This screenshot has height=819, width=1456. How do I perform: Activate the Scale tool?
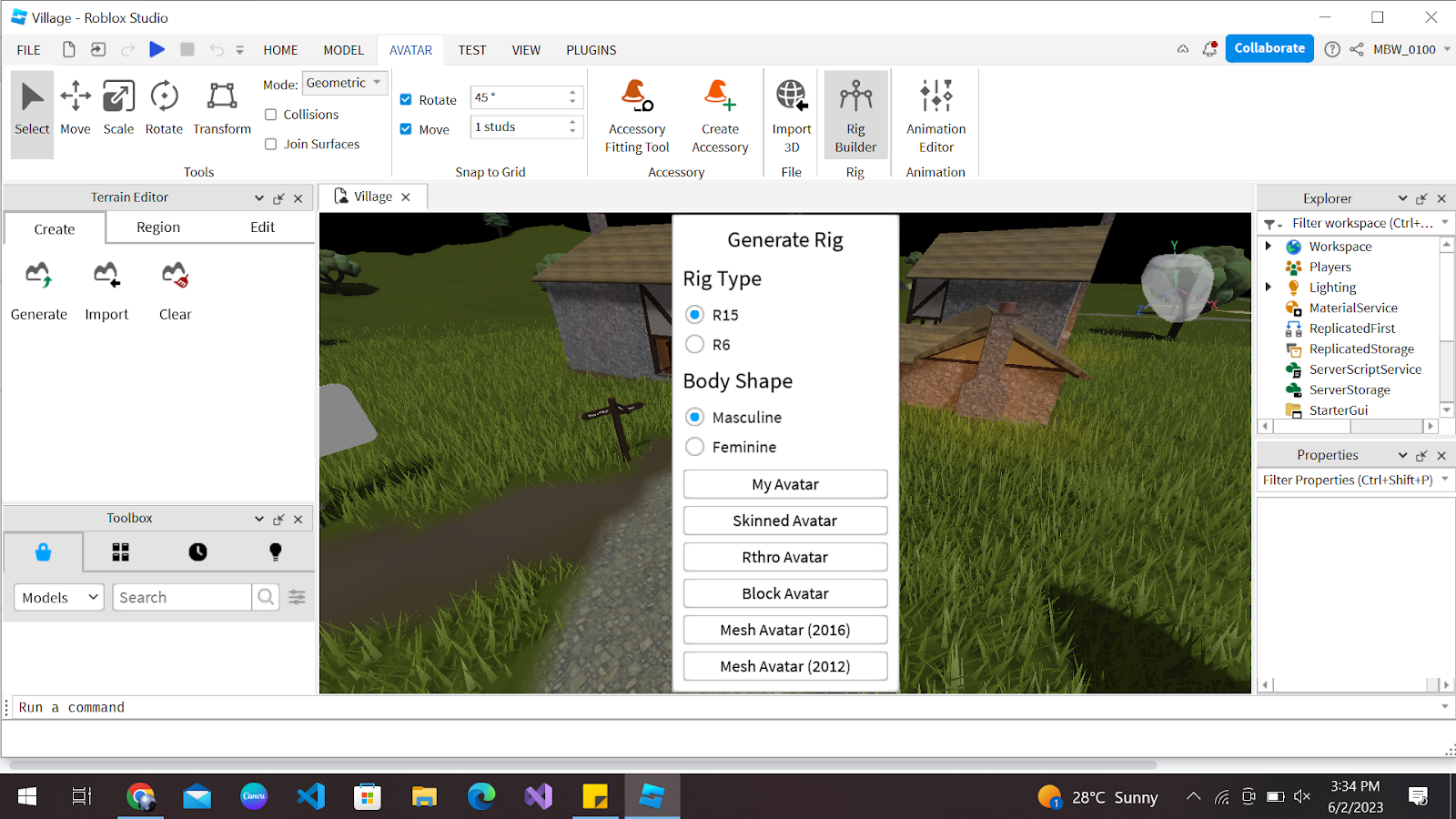[x=118, y=108]
